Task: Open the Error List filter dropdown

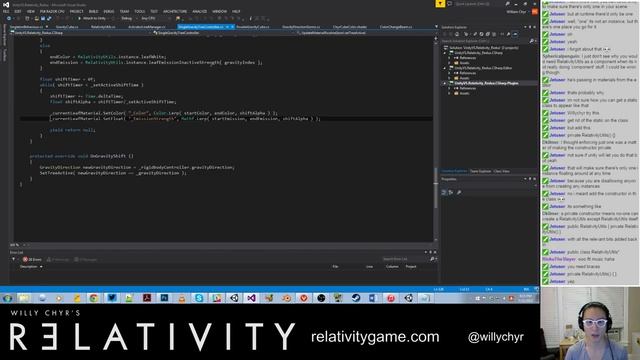Action: (14, 259)
